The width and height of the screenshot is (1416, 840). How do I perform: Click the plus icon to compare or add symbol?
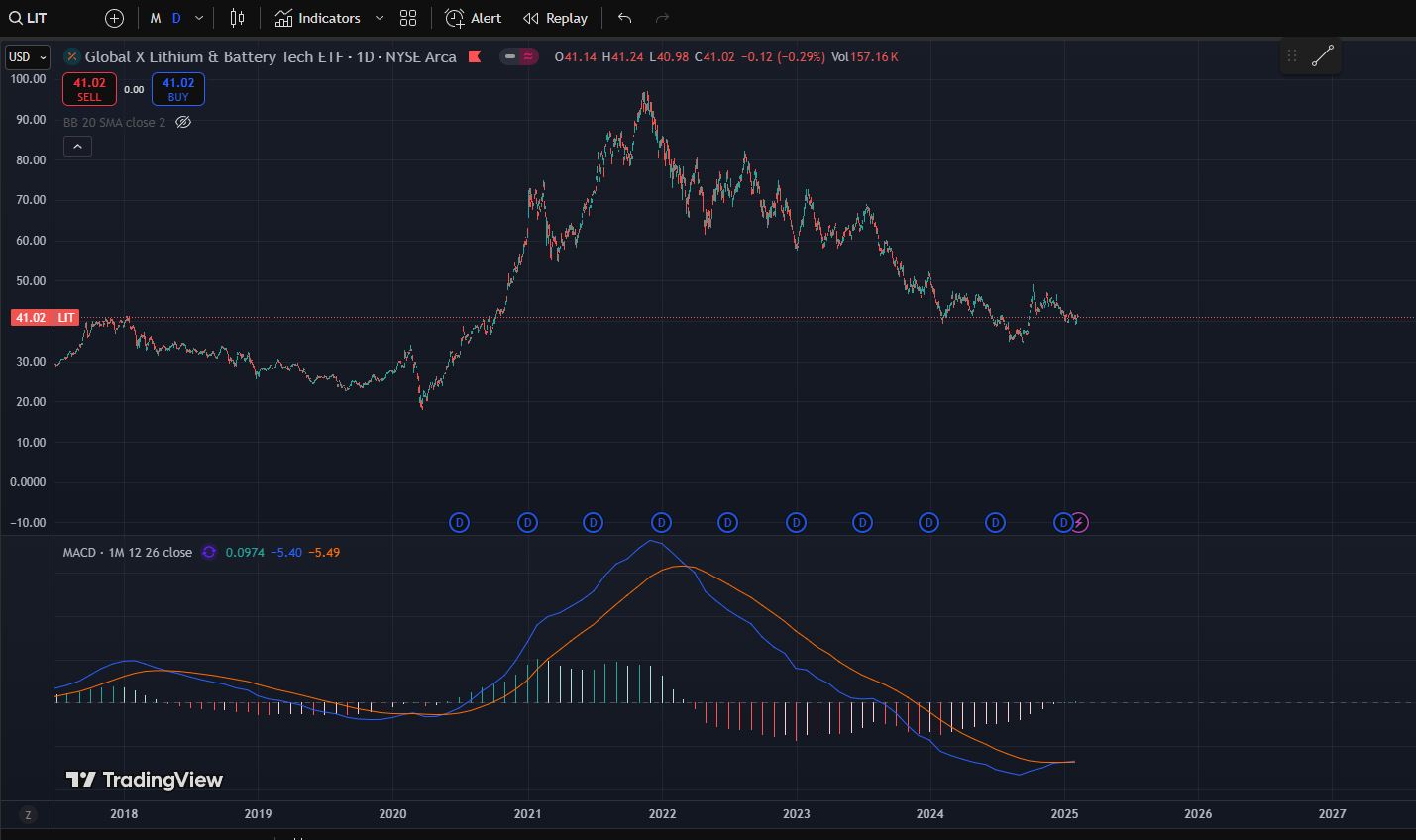point(114,18)
